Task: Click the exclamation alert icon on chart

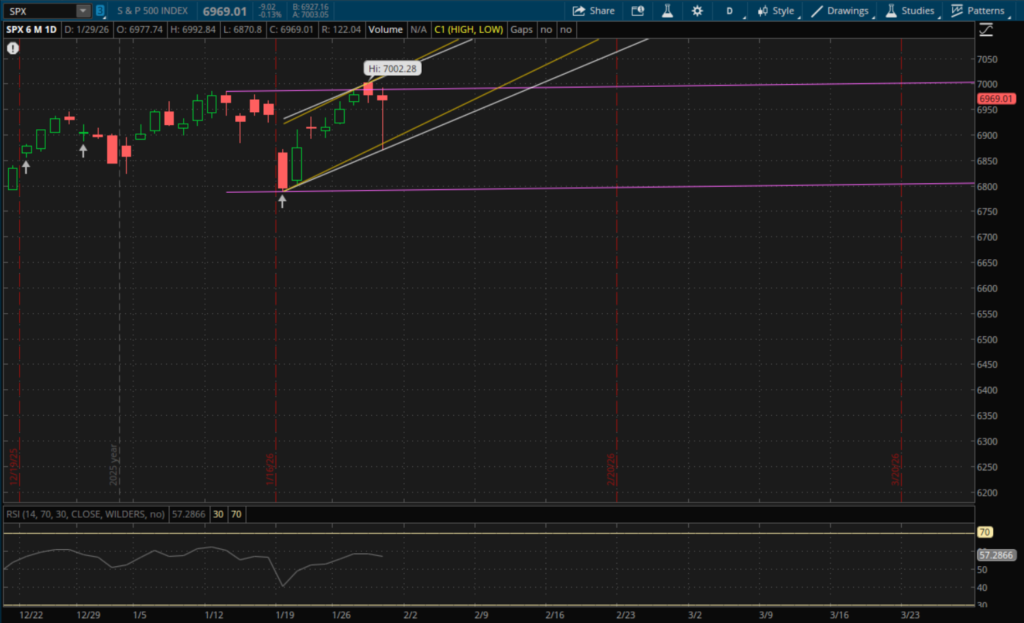Action: [13, 47]
